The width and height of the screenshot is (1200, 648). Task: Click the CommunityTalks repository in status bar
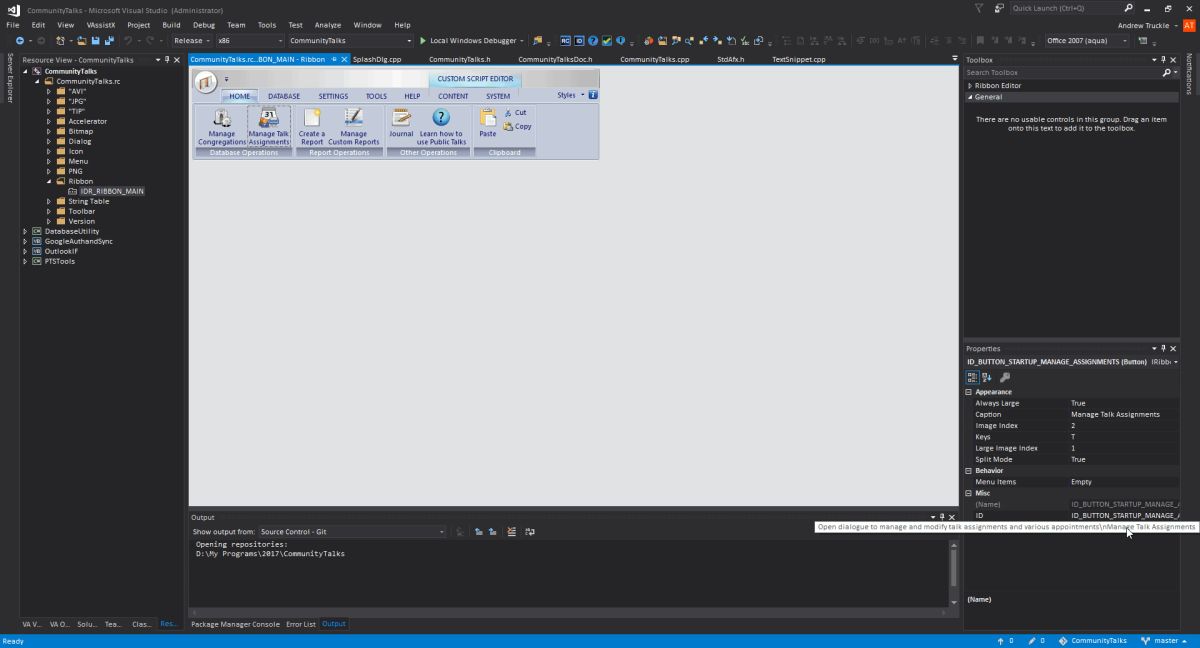point(1092,640)
